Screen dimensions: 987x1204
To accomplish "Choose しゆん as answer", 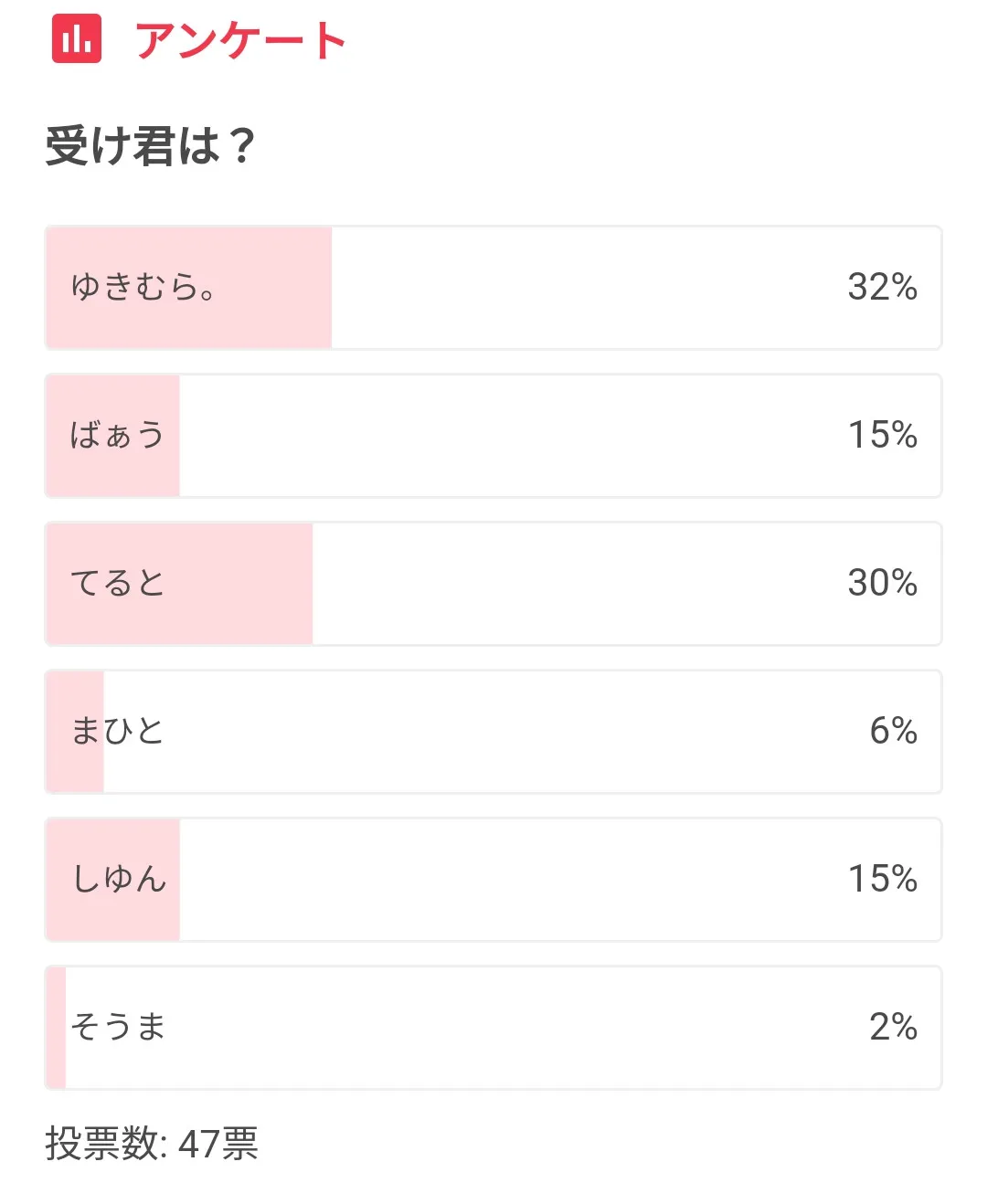I will [493, 880].
